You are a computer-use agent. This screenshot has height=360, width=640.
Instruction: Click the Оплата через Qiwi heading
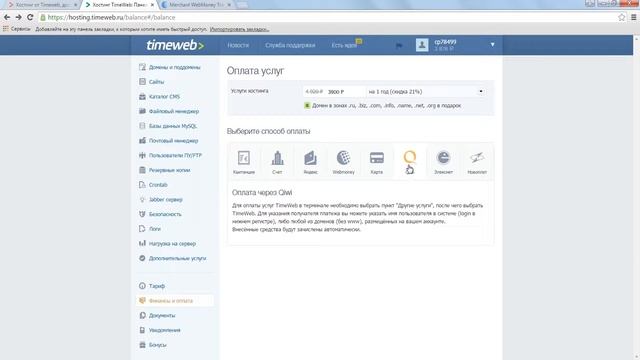262,192
